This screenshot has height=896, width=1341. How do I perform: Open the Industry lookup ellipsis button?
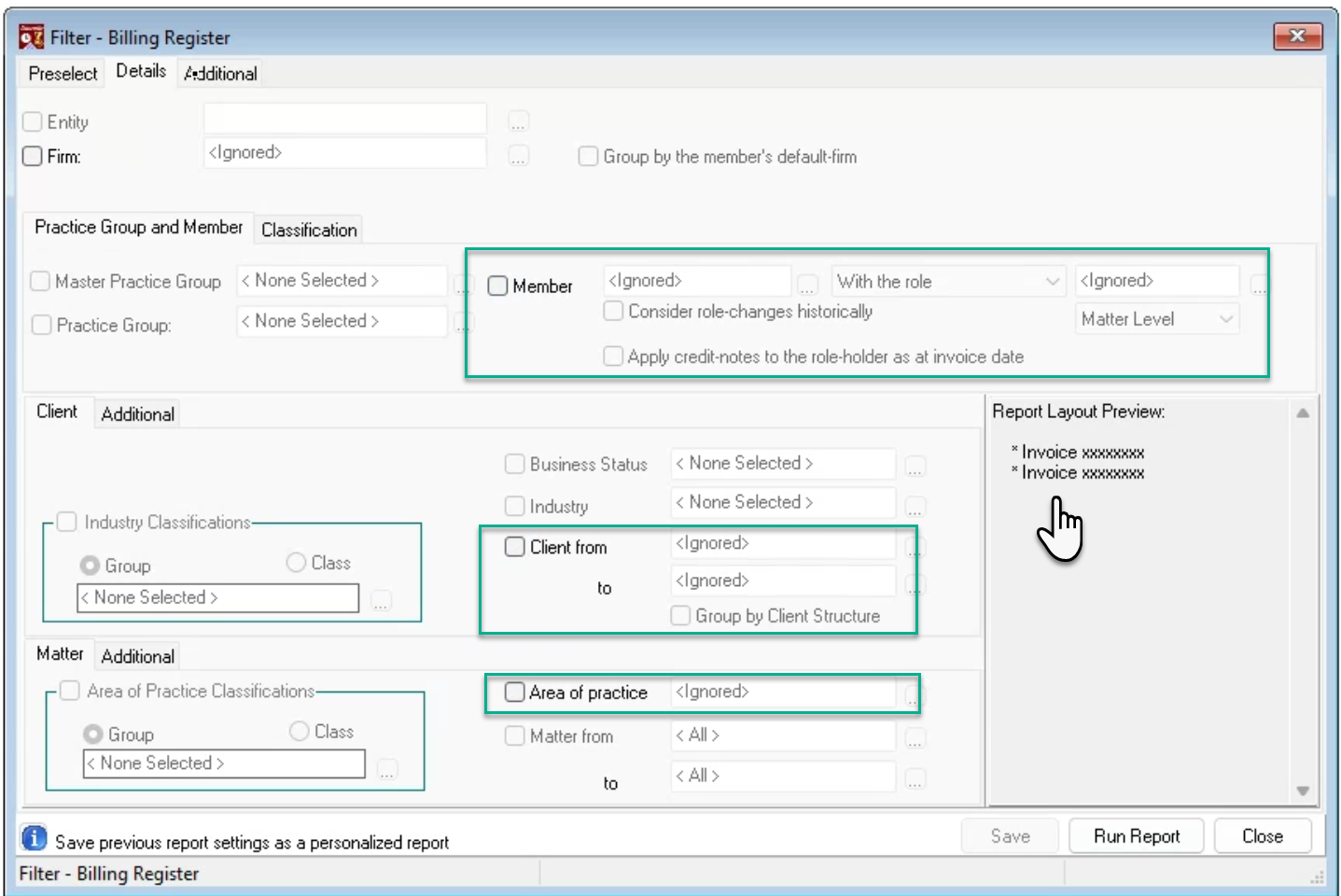pos(915,507)
